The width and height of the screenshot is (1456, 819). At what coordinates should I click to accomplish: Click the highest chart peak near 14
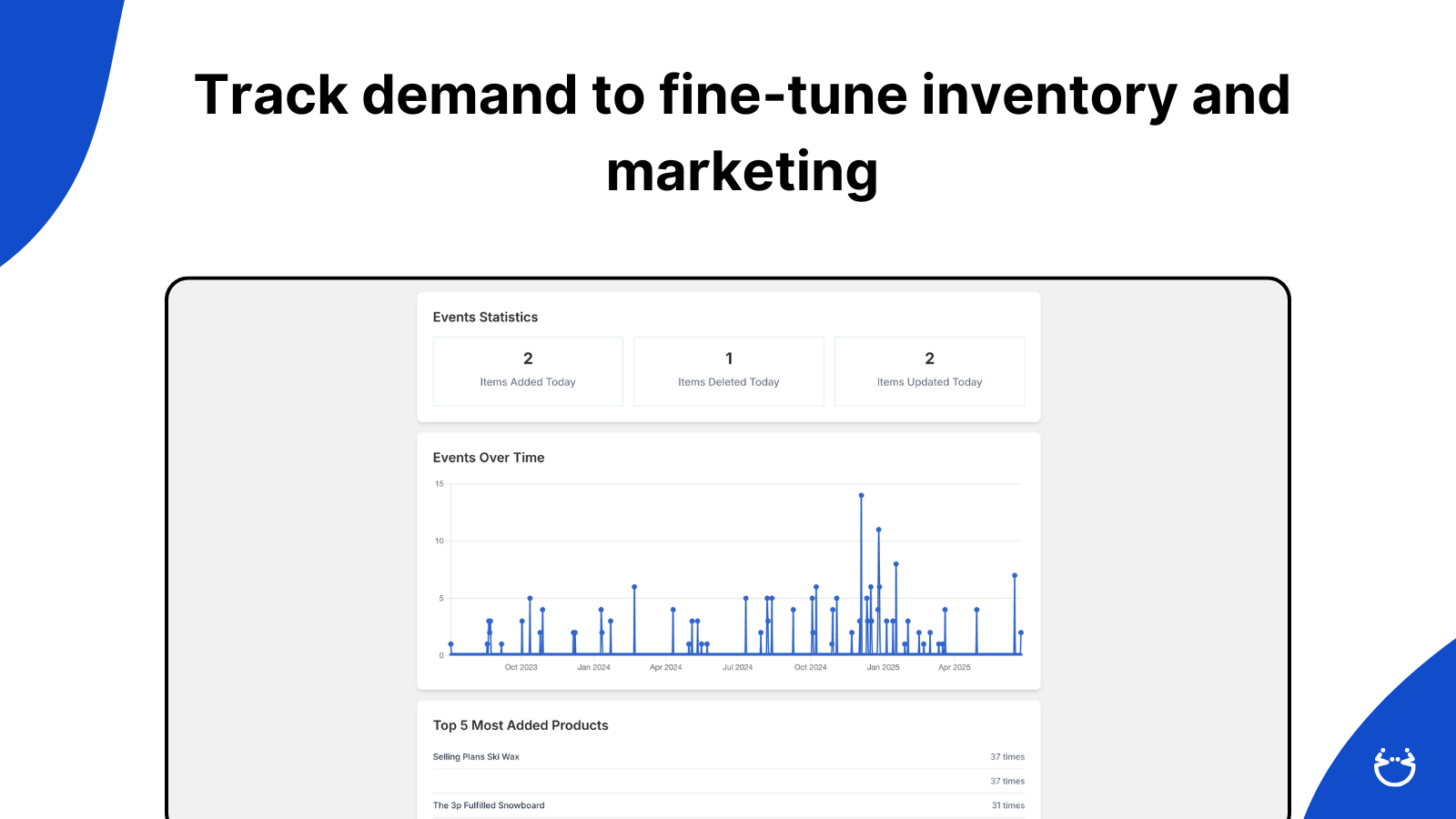pyautogui.click(x=861, y=496)
